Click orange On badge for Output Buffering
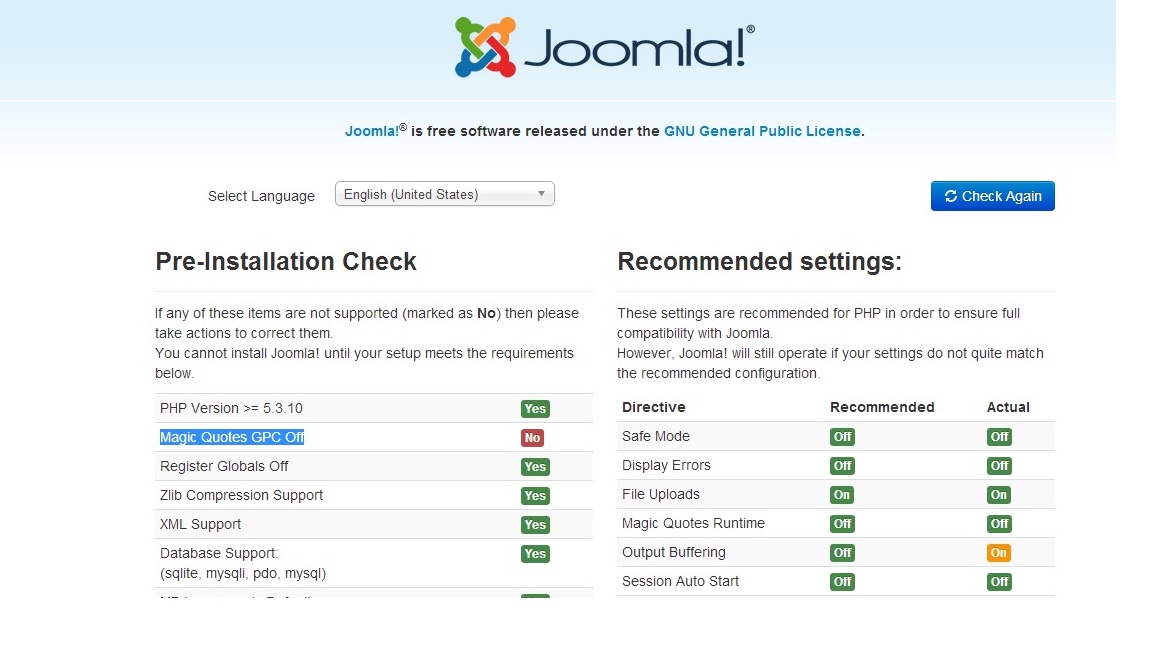The height and width of the screenshot is (648, 1152). point(998,552)
